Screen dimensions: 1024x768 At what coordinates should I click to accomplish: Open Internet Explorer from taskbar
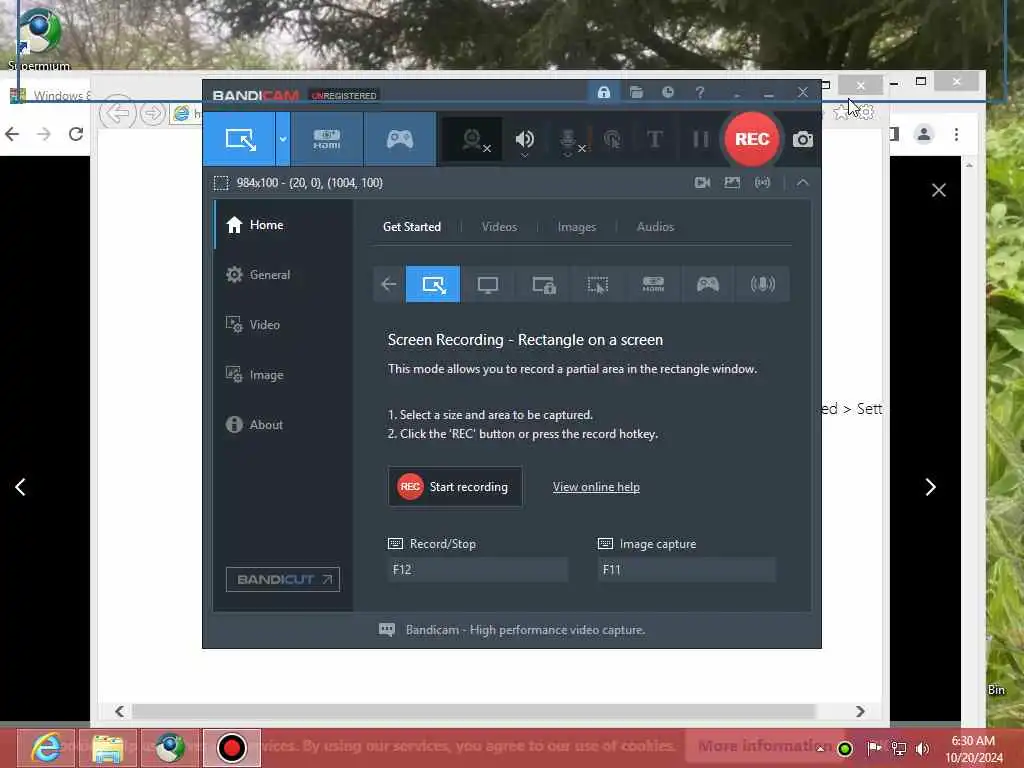tap(46, 748)
